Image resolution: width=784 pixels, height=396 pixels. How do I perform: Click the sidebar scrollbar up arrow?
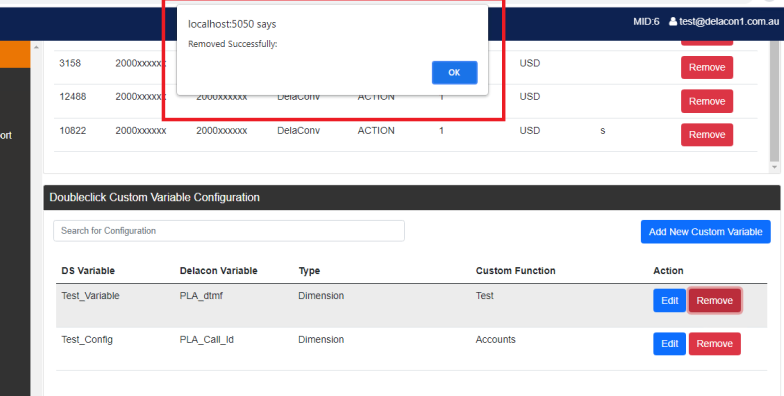tap(36, 47)
